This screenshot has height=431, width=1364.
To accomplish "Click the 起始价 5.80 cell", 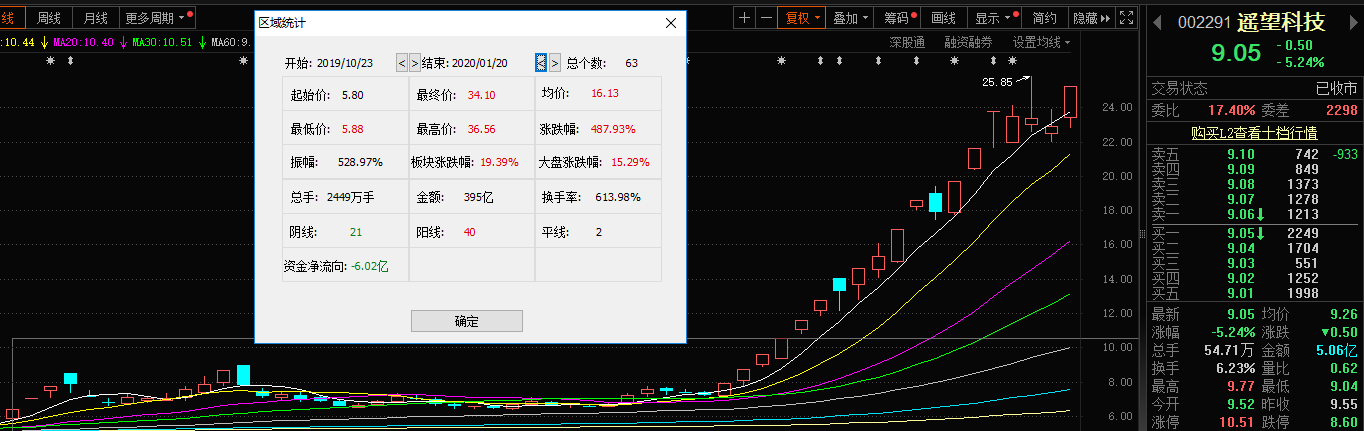I will point(346,93).
